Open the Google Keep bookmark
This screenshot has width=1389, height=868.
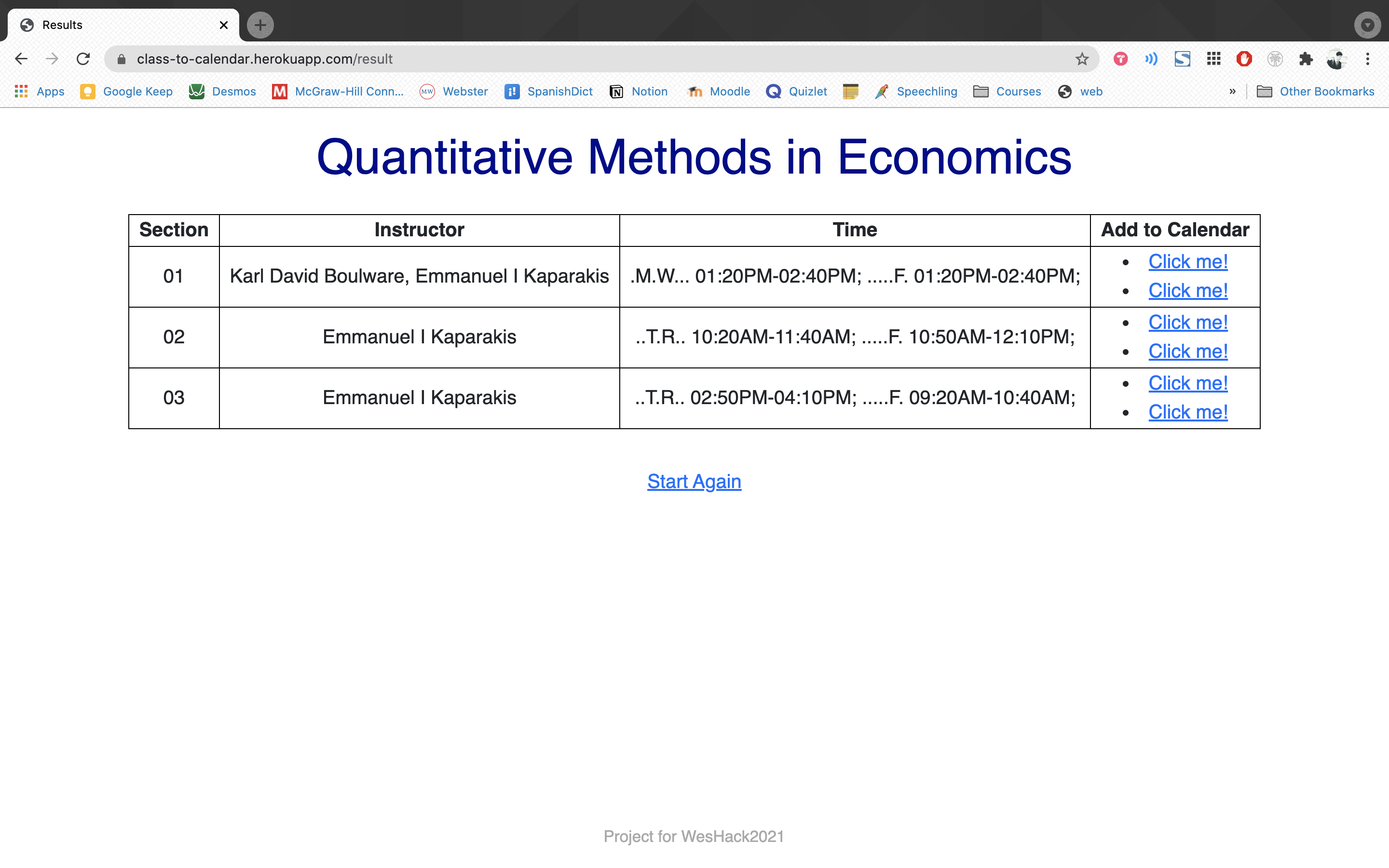pos(127,91)
